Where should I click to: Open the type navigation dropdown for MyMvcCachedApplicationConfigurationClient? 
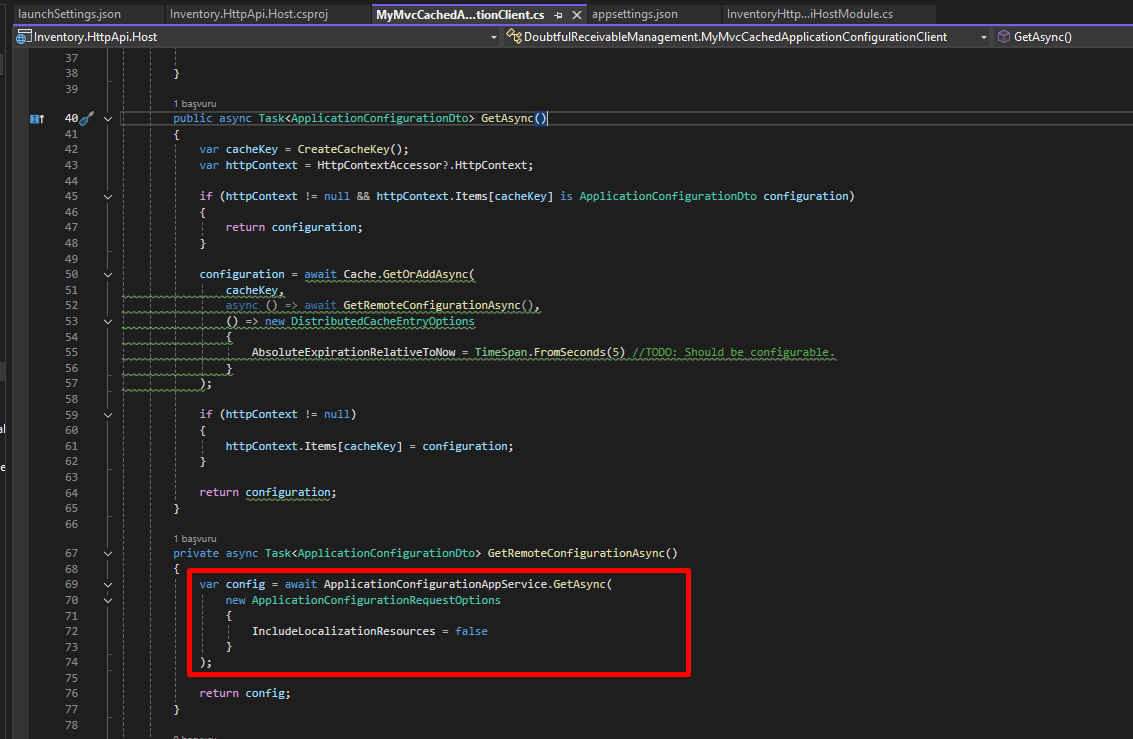[x=983, y=37]
